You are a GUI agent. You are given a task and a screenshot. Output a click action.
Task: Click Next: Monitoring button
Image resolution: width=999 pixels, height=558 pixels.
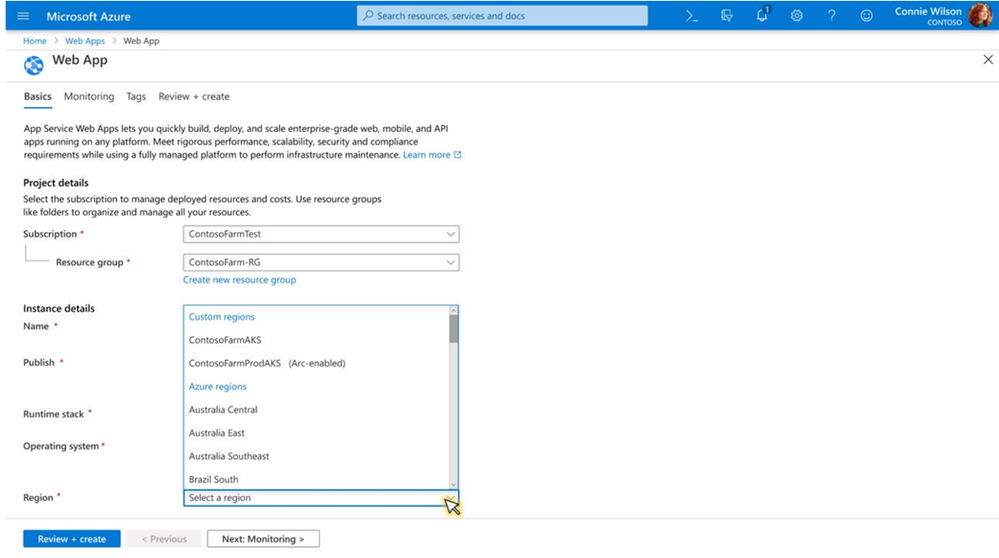[x=263, y=539]
